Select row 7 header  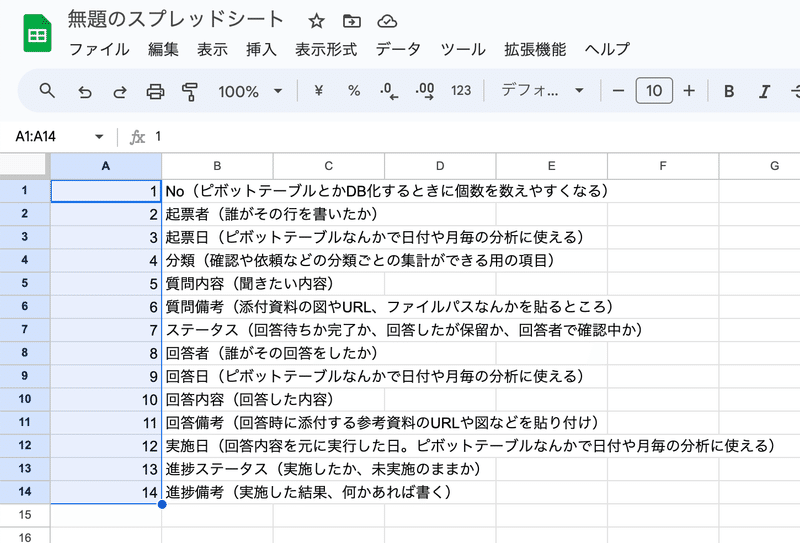pos(24,330)
